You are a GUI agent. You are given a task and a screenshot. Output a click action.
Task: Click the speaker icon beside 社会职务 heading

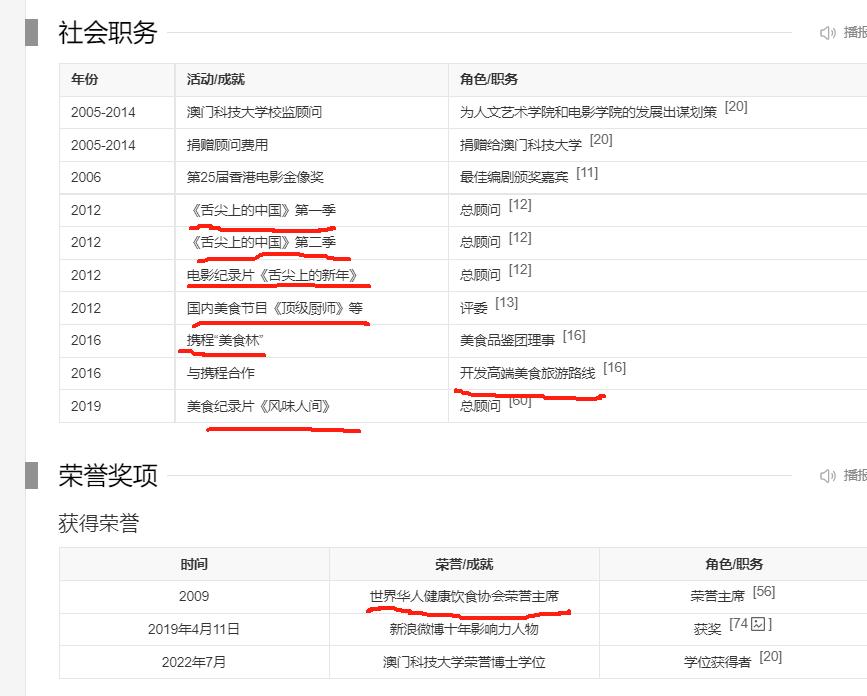pos(828,33)
